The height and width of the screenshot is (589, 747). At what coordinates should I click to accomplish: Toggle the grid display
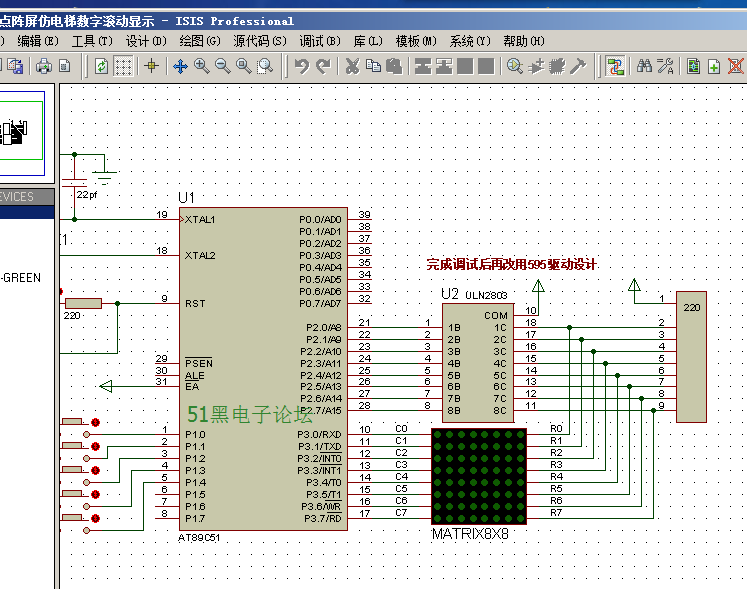[123, 66]
